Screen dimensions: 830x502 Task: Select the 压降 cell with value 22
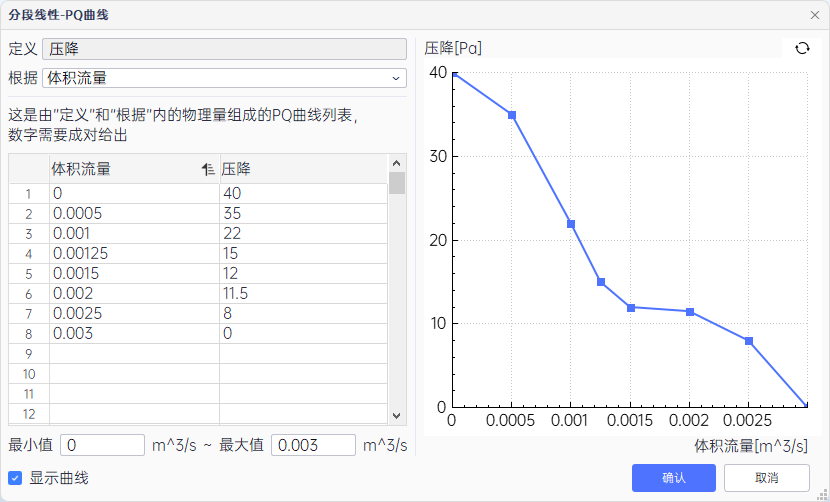pos(302,234)
